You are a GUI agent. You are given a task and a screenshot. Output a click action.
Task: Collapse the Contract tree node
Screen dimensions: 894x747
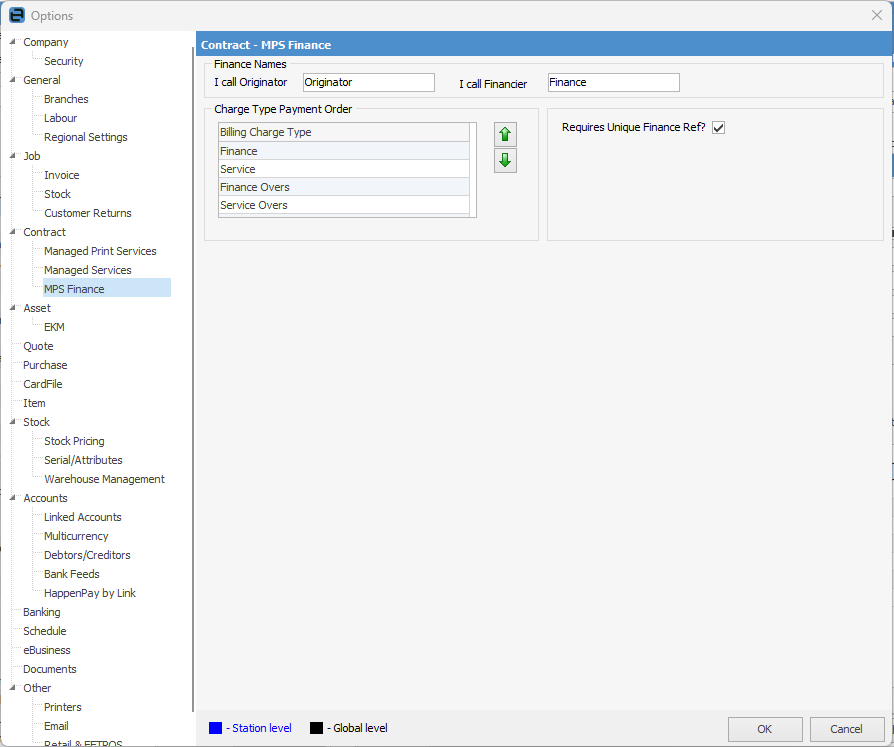pos(13,232)
